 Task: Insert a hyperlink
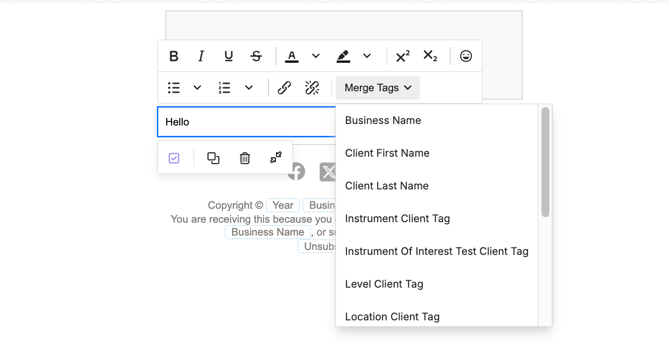tap(284, 88)
